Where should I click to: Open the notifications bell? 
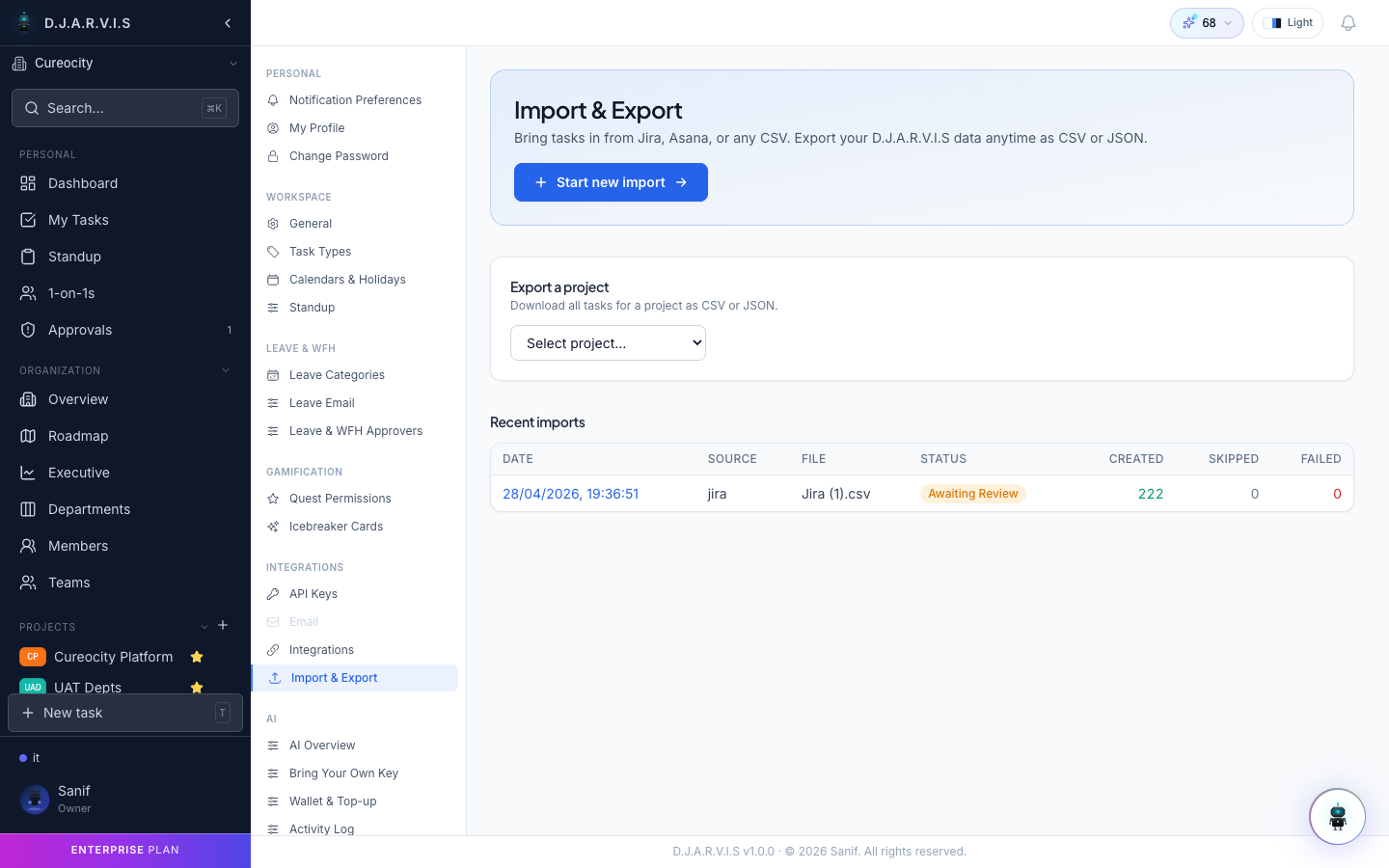pos(1348,23)
